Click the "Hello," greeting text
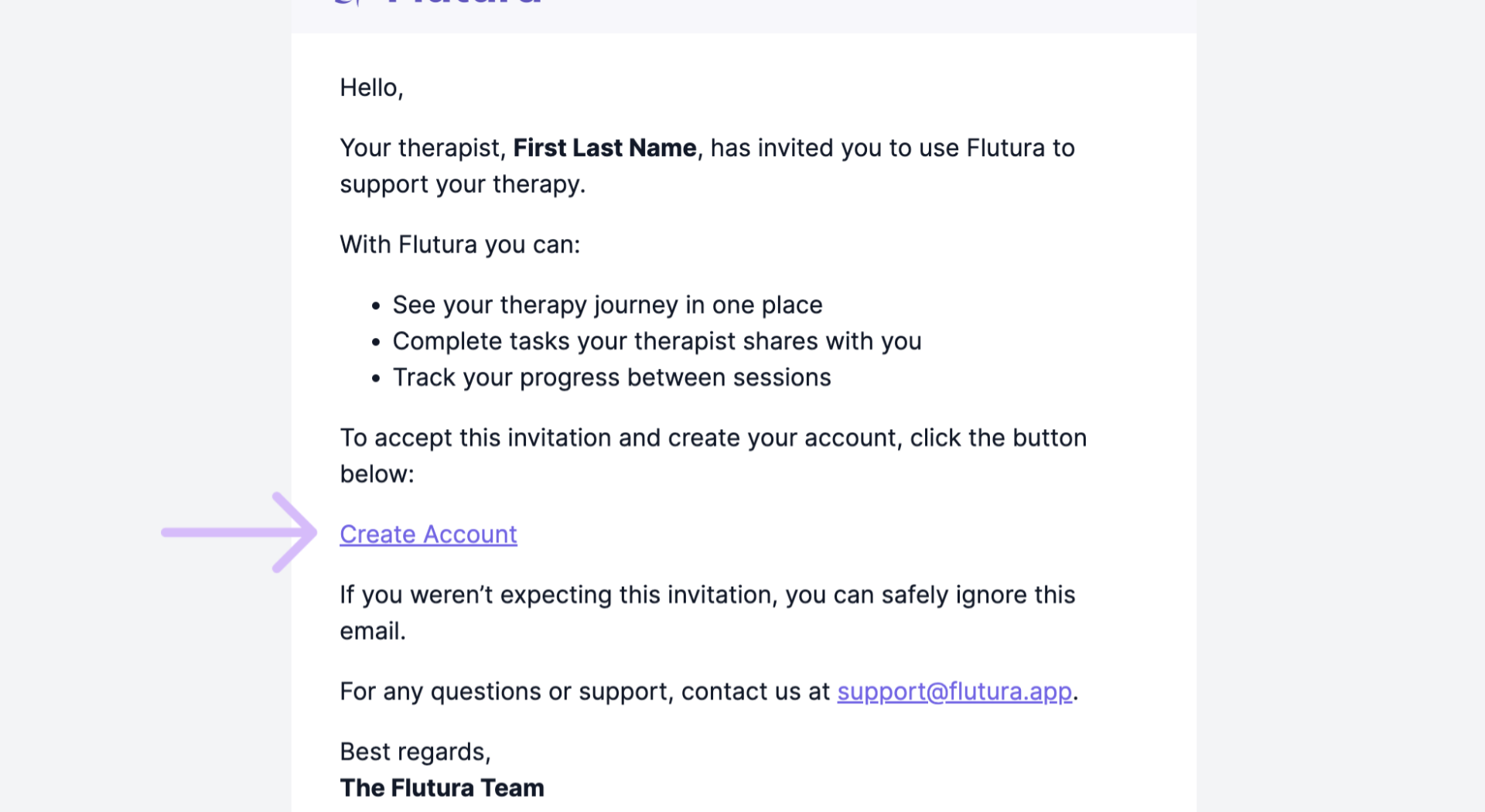Viewport: 1485px width, 812px height. click(x=371, y=88)
